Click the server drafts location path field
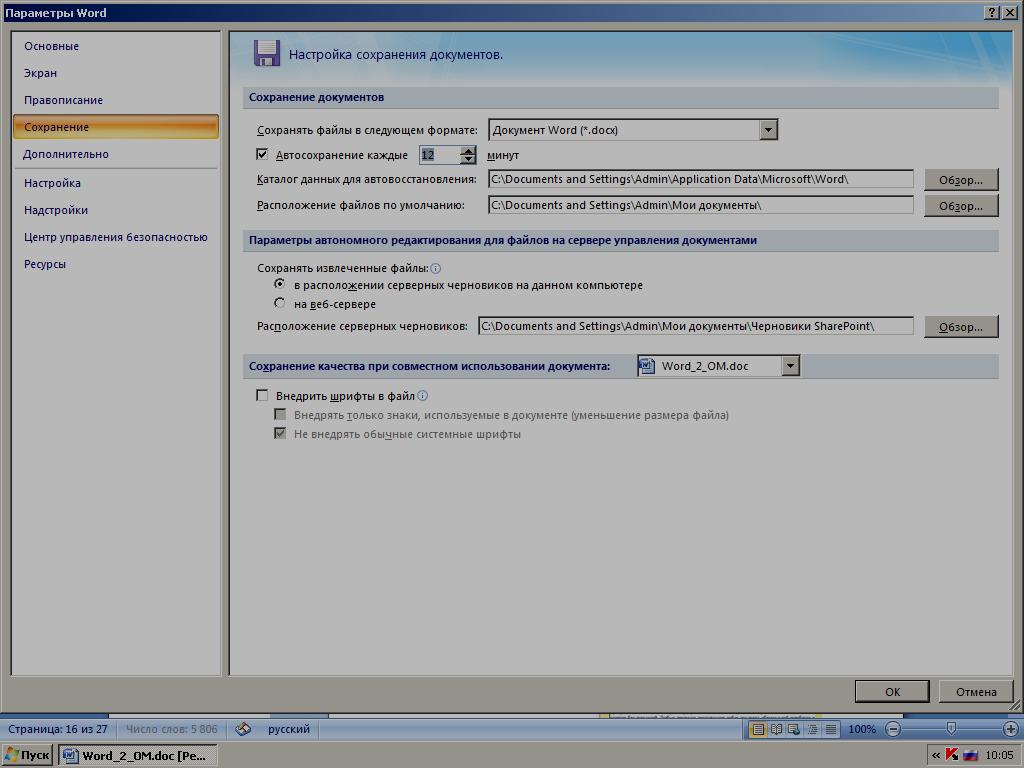This screenshot has height=768, width=1024. [696, 326]
